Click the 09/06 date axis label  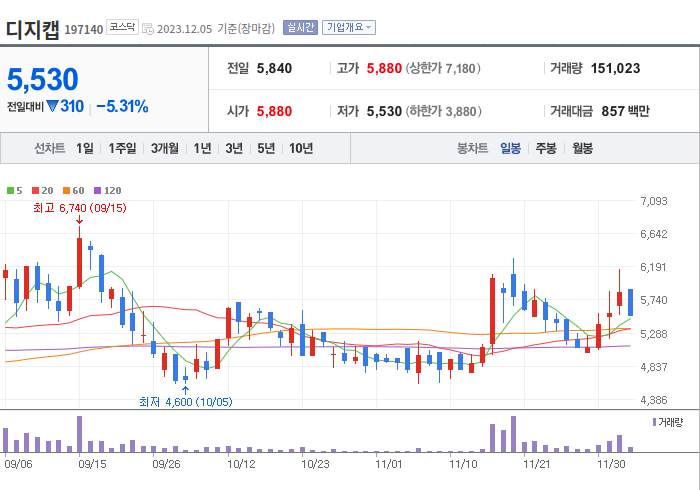(x=18, y=464)
